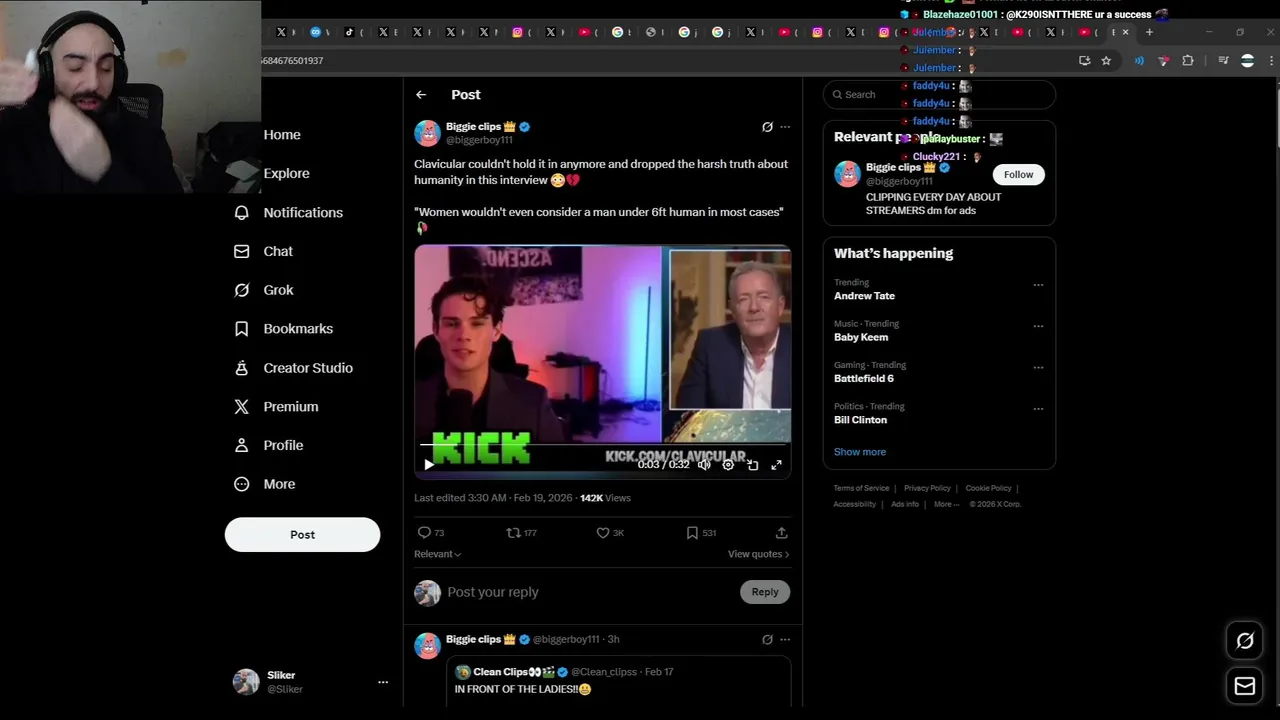Open the Baby Keem trending topic
1280x720 pixels.
pos(860,337)
